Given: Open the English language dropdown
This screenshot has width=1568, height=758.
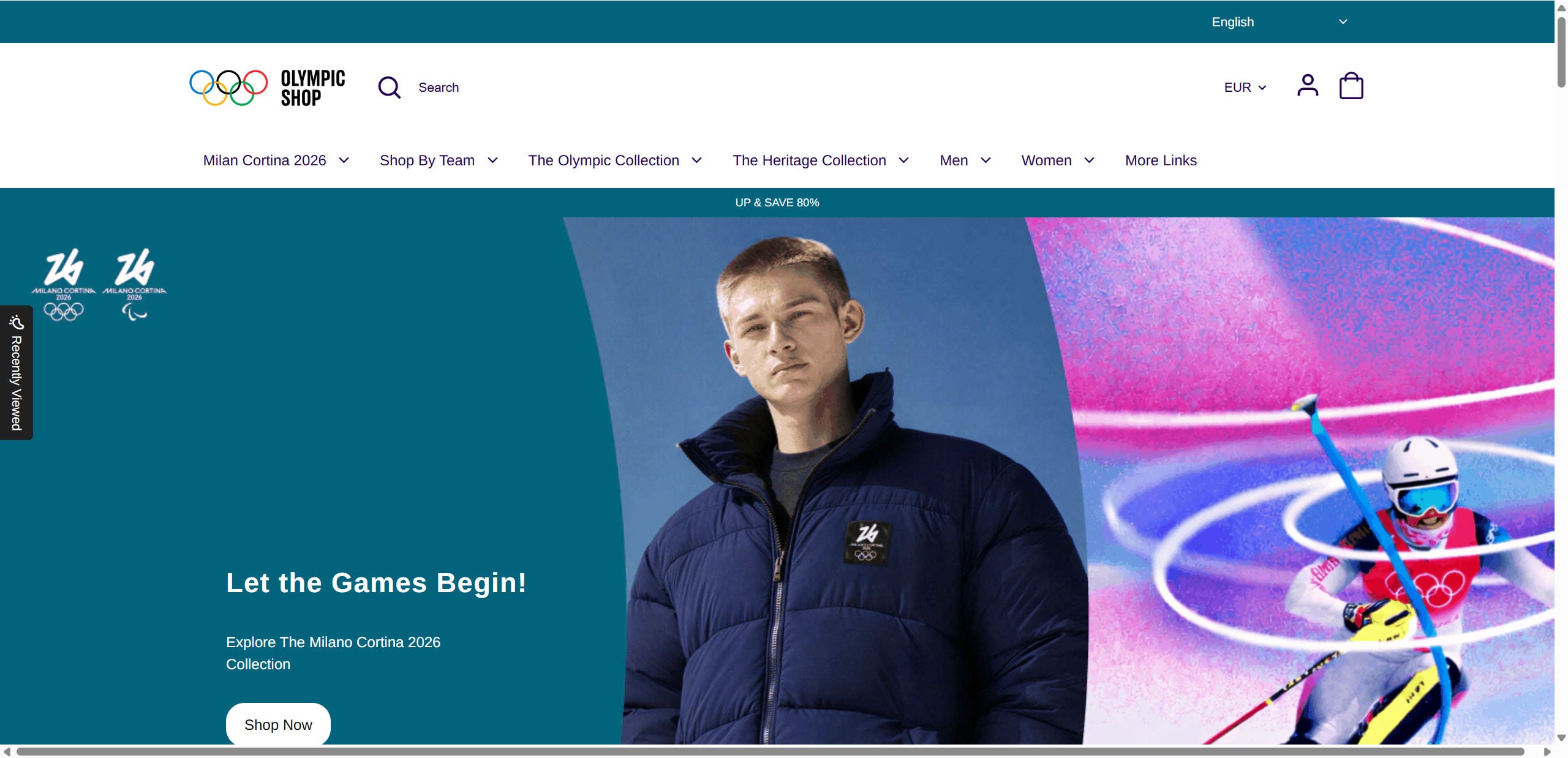Looking at the screenshot, I should tap(1279, 22).
